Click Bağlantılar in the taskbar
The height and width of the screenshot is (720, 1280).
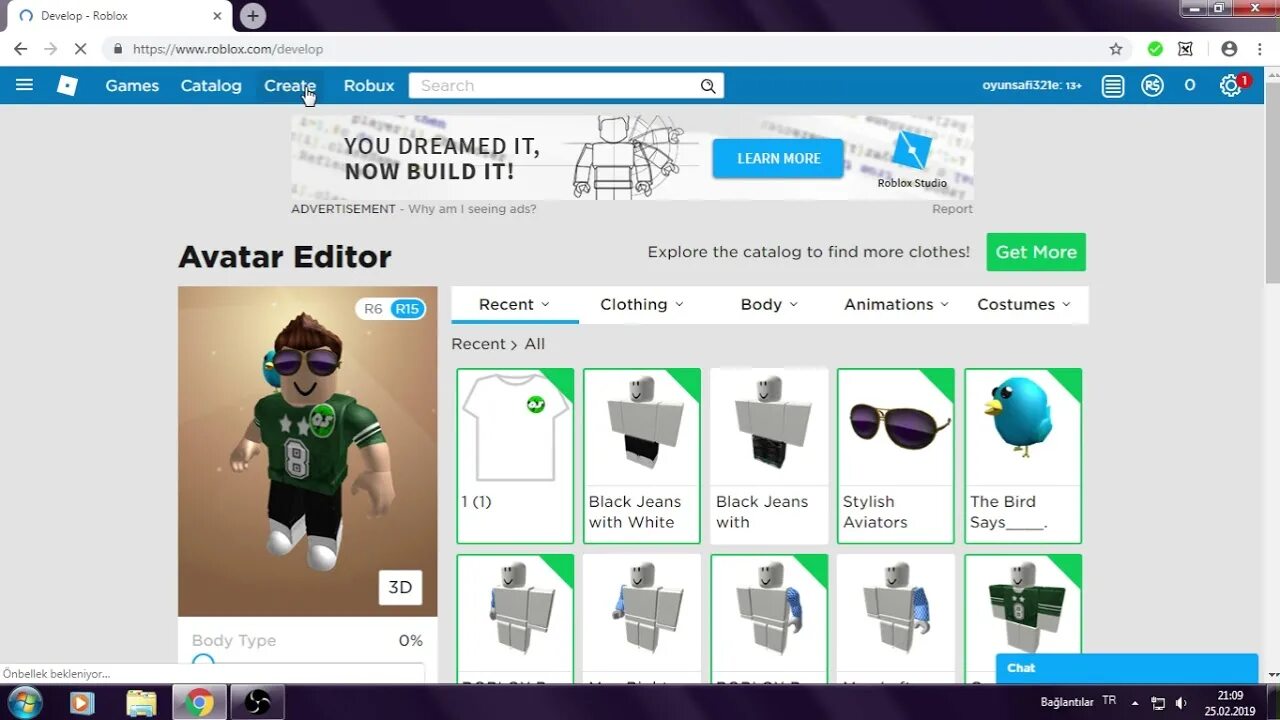point(1067,702)
